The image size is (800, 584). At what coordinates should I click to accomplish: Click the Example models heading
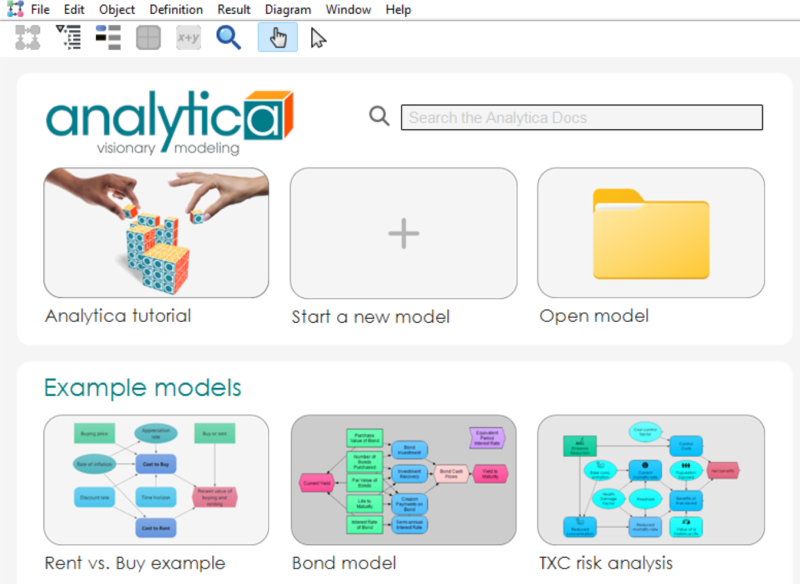point(143,388)
